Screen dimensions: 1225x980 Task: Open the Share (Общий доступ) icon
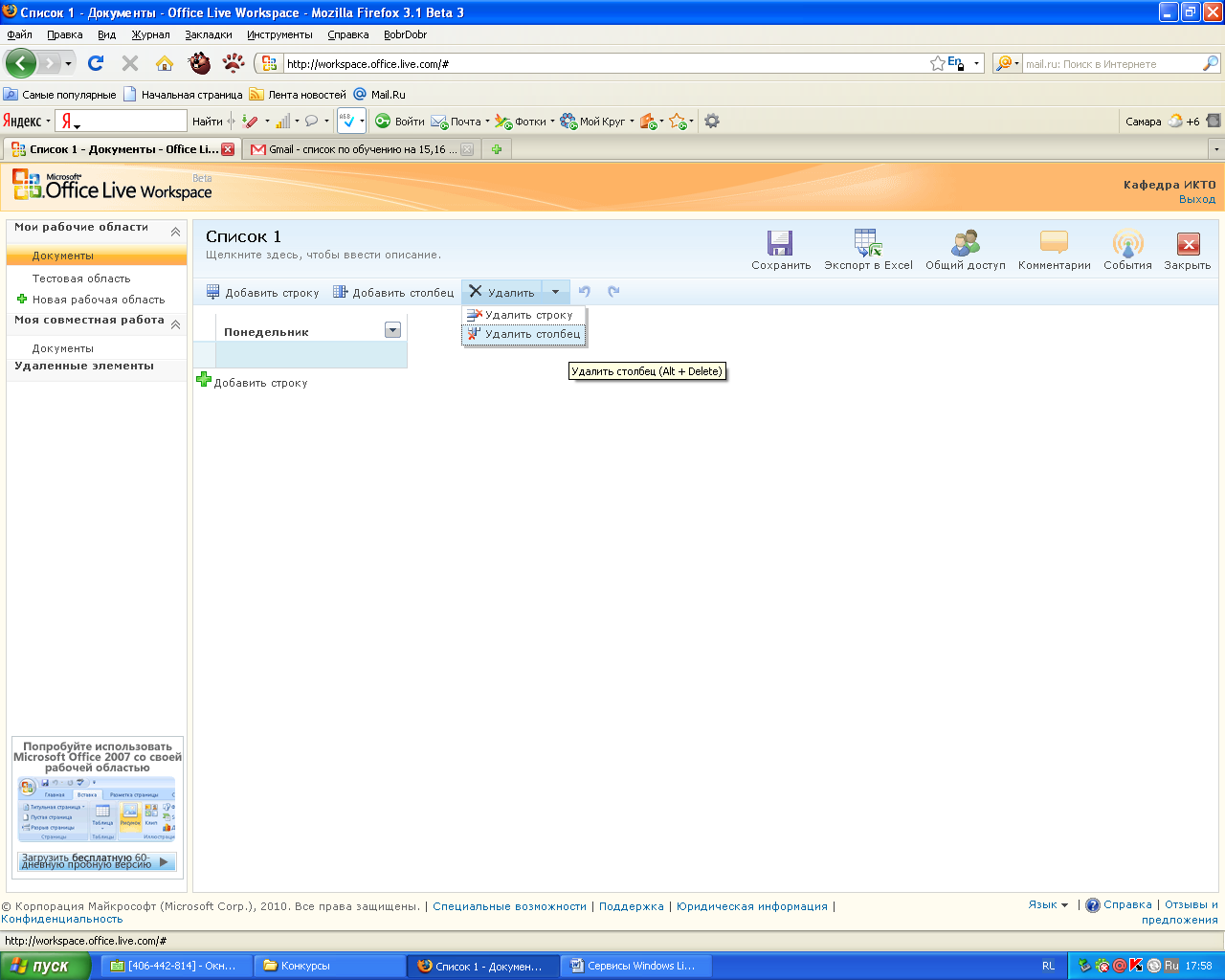[x=966, y=242]
